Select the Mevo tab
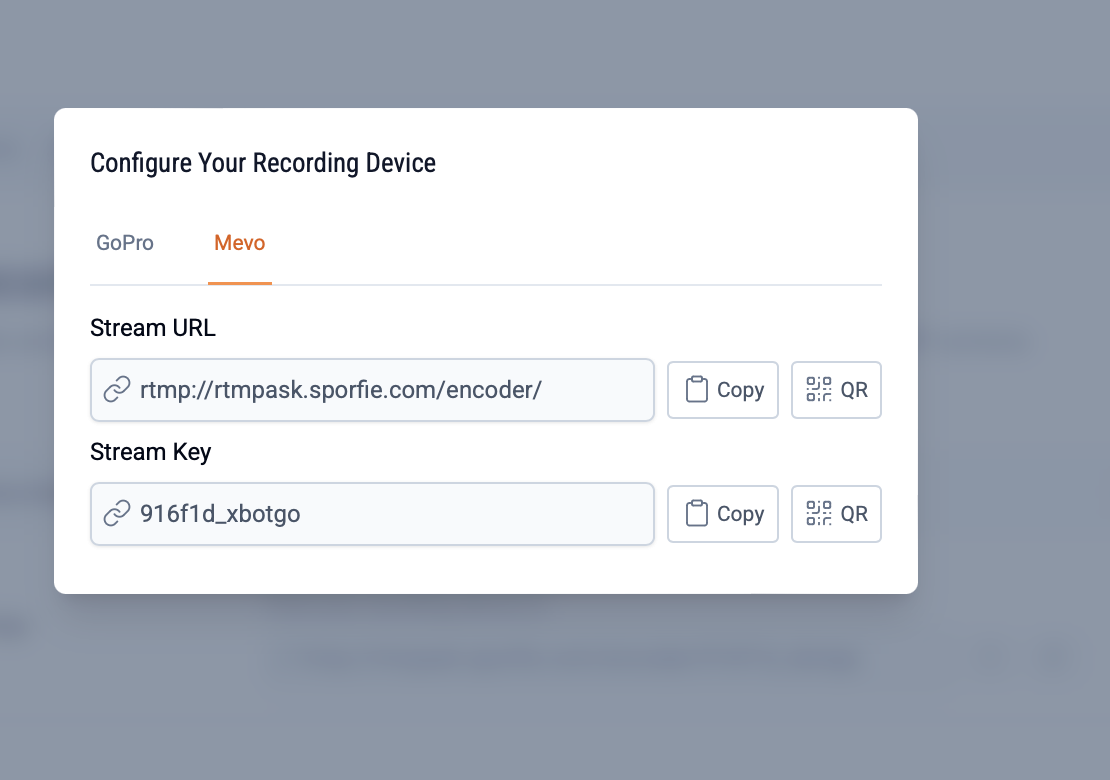 click(240, 243)
